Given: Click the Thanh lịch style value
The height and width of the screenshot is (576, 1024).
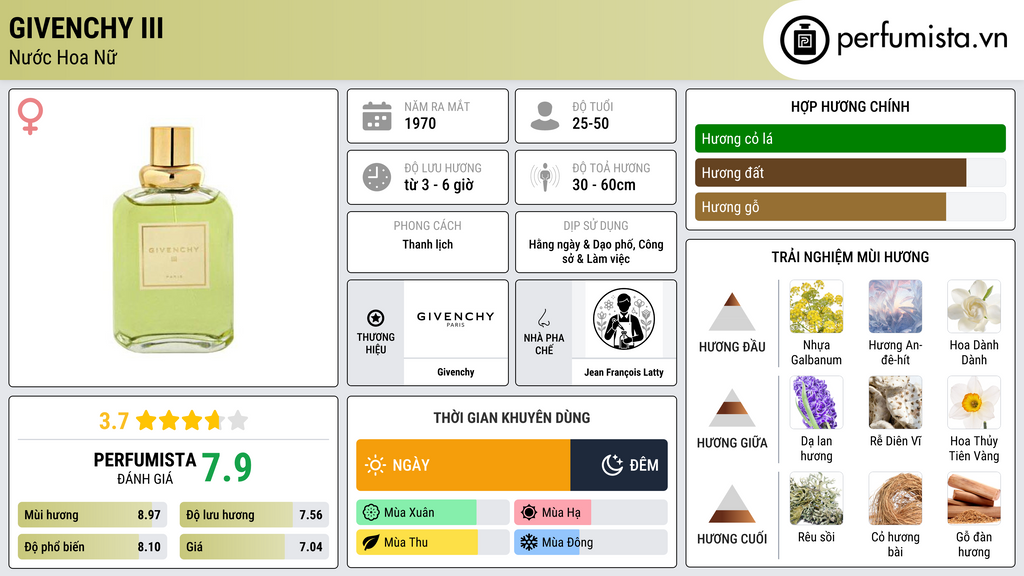Looking at the screenshot, I should point(427,244).
